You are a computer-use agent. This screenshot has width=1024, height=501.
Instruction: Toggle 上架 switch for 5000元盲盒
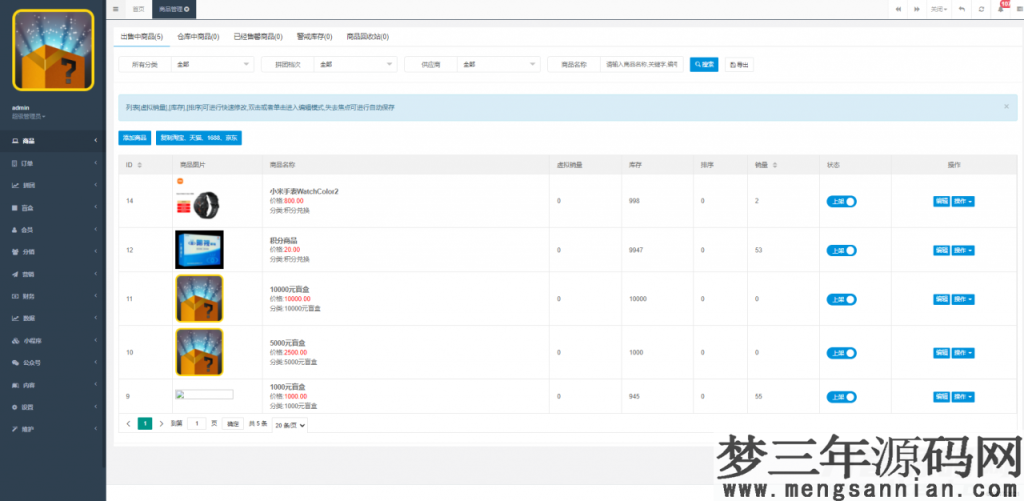tap(841, 353)
